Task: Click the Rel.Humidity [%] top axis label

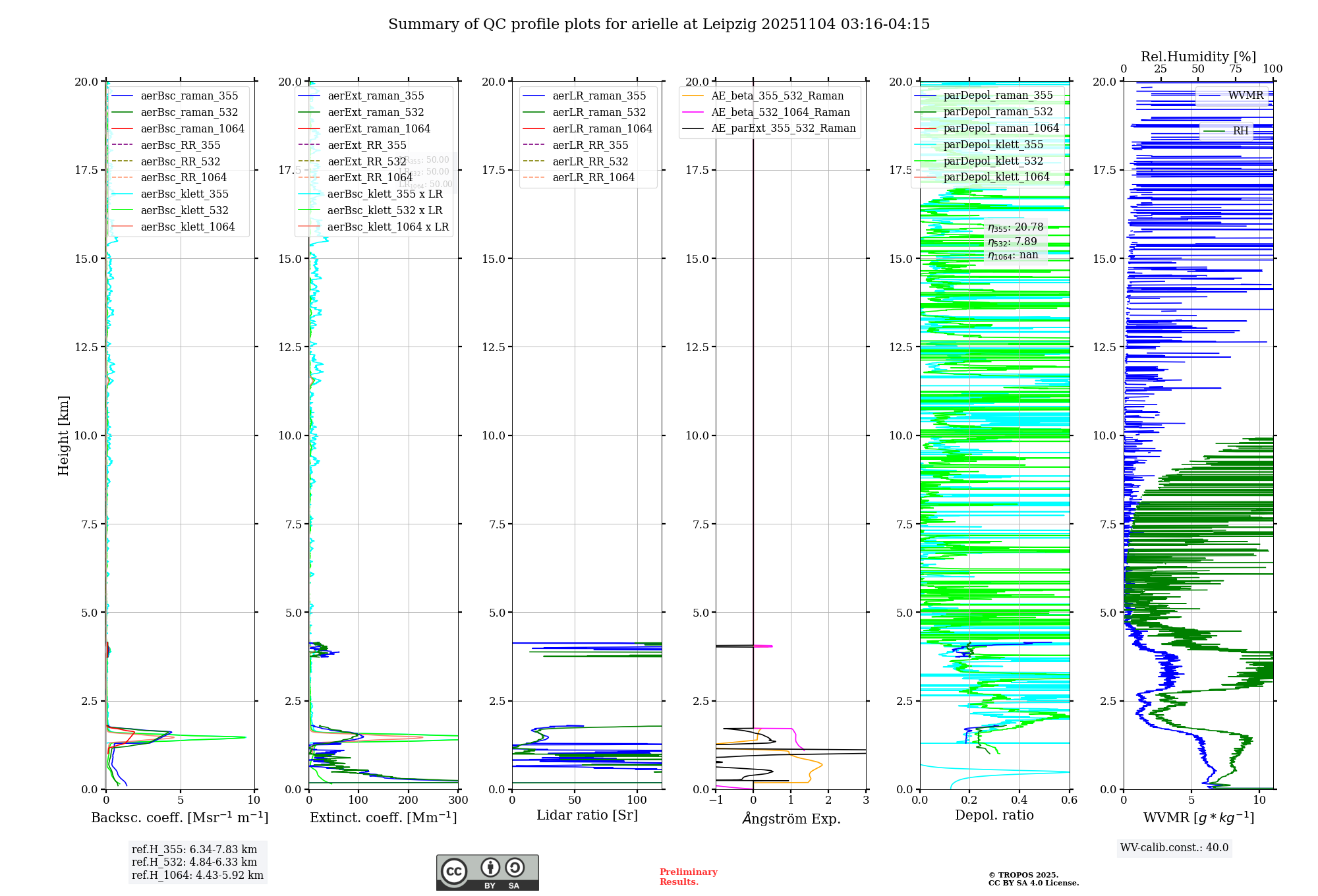Action: [x=1198, y=57]
